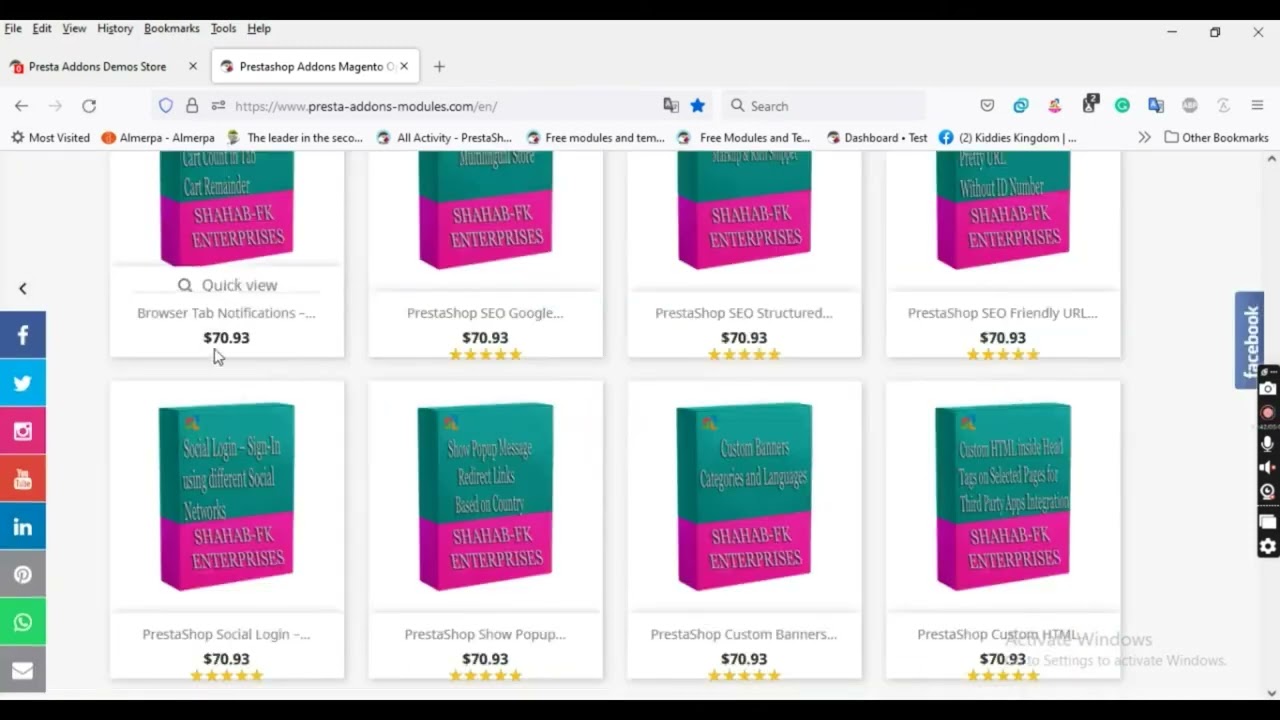This screenshot has height=720, width=1280.
Task: Focus the browser Search field
Action: 824,105
